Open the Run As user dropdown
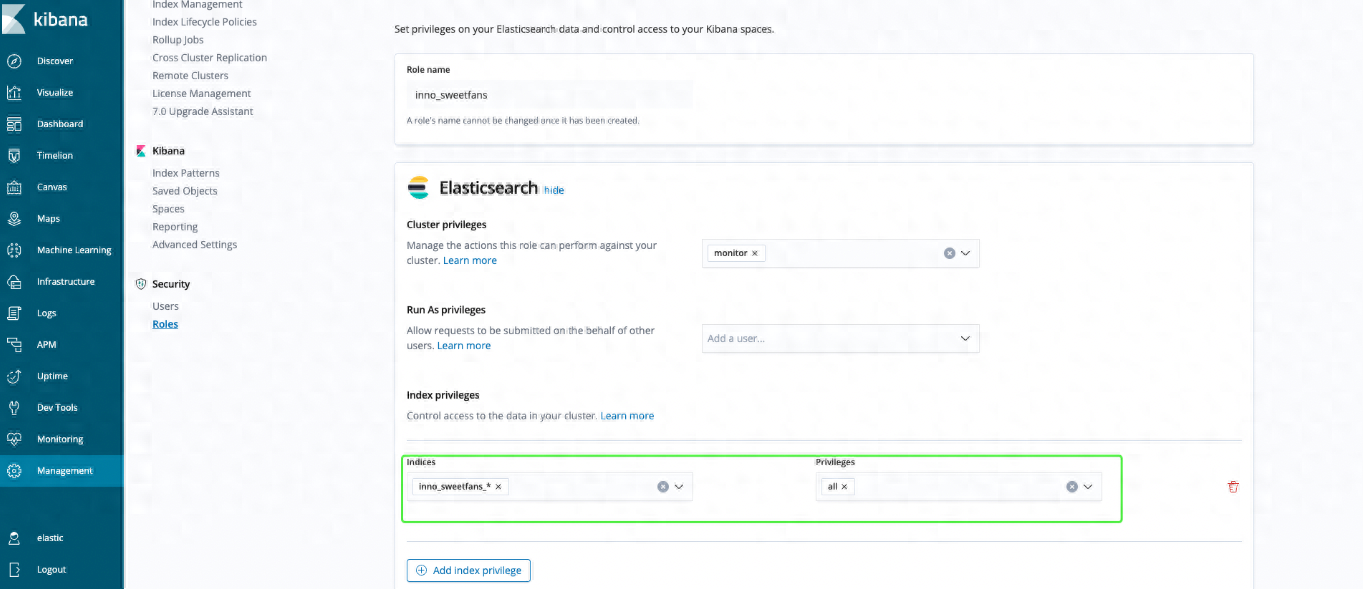 [x=966, y=339]
